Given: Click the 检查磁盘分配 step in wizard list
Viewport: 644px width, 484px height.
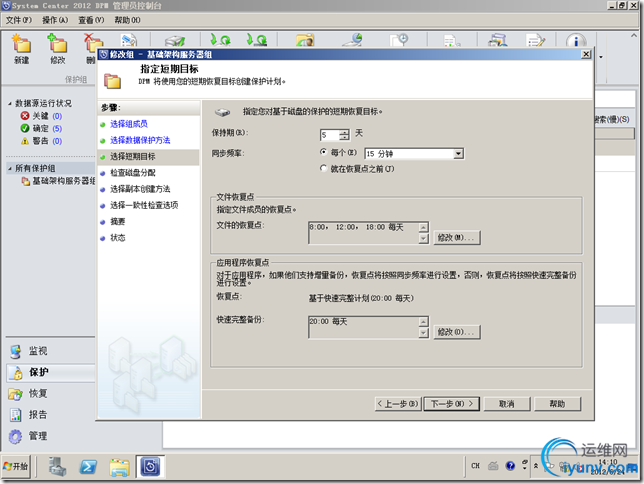Looking at the screenshot, I should click(133, 173).
